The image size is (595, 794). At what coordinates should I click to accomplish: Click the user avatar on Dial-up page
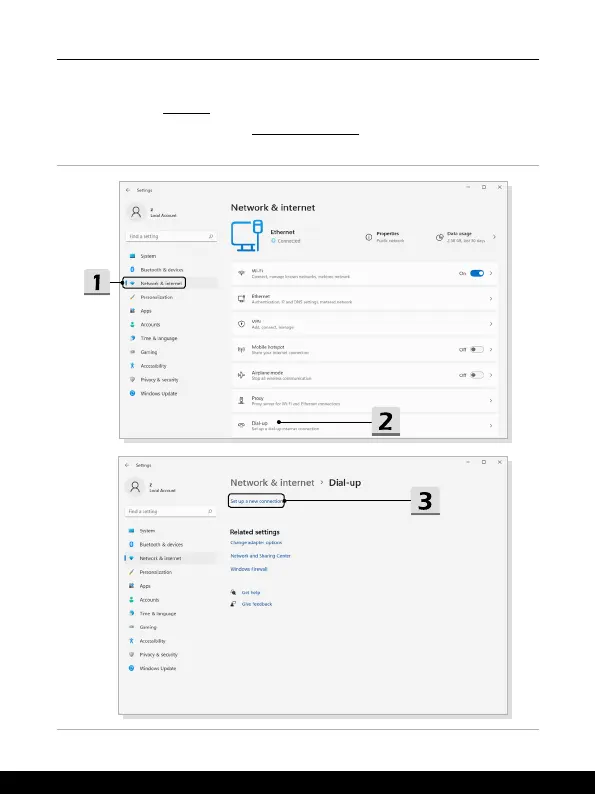[135, 487]
